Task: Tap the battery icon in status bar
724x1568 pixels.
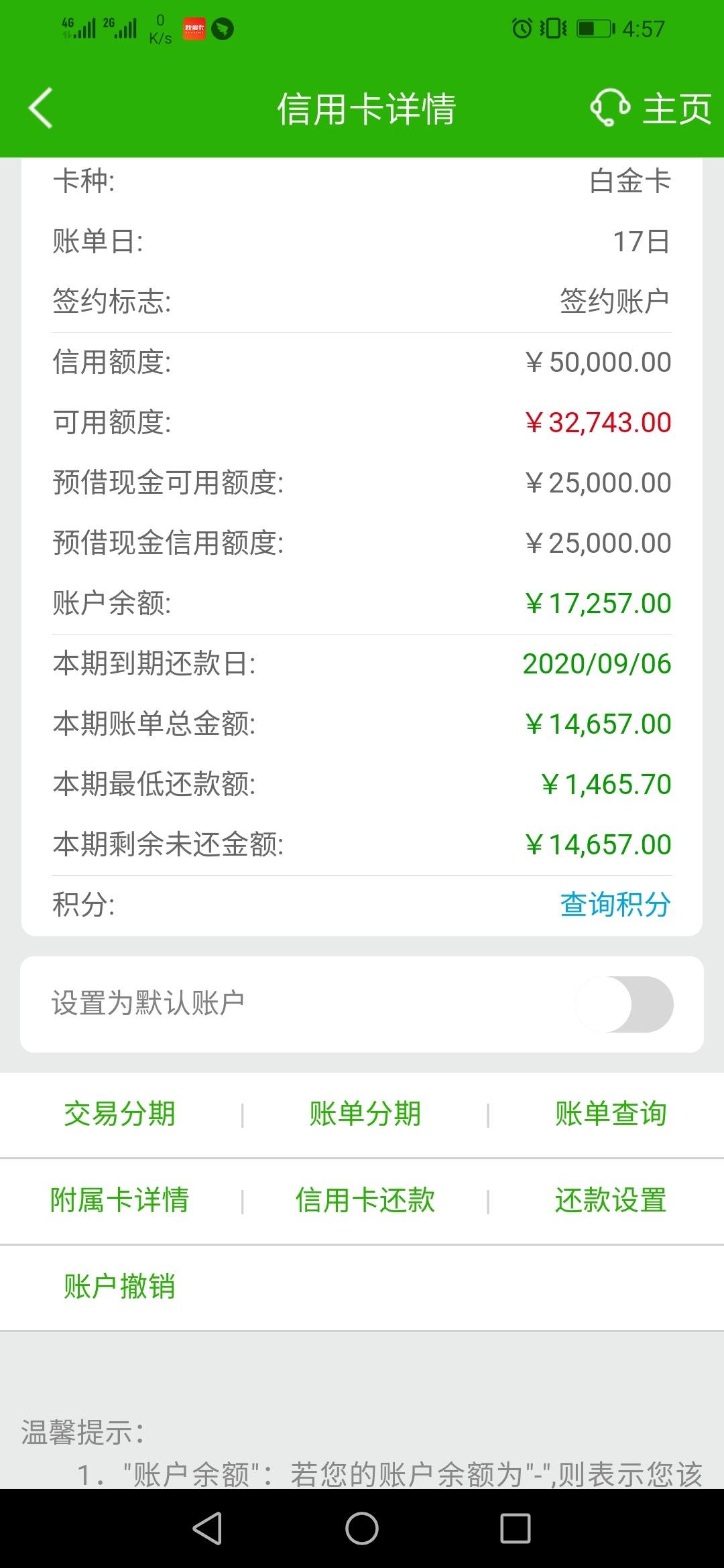Action: [596, 29]
